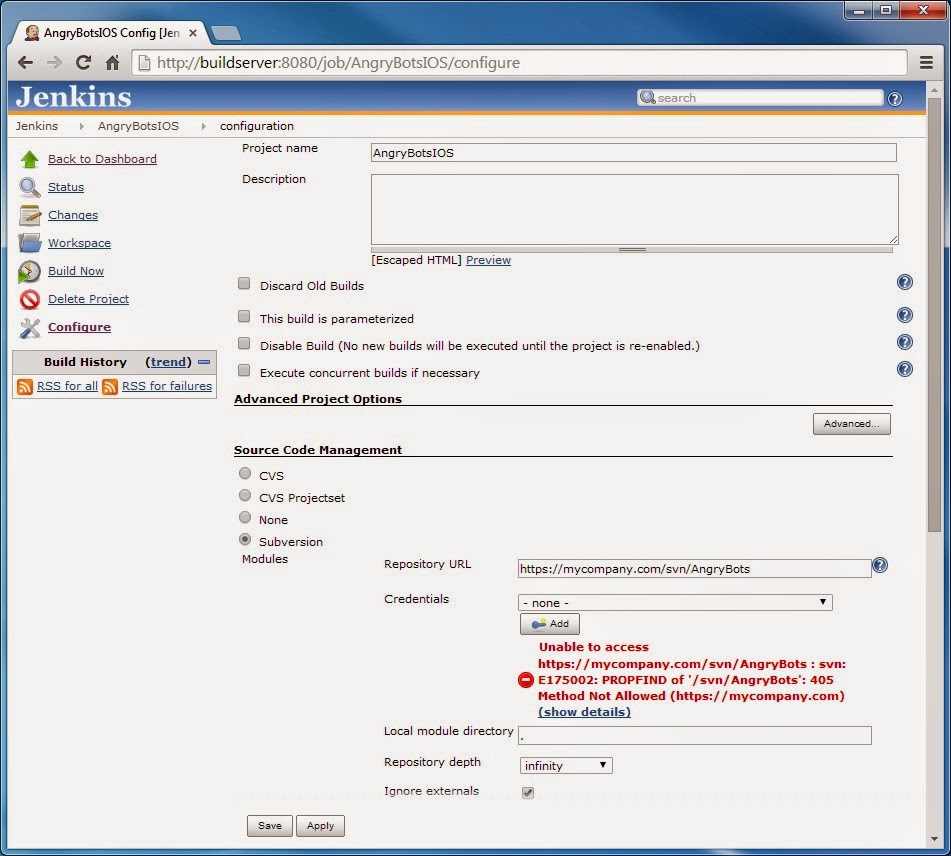Open the description Preview link

(x=488, y=260)
